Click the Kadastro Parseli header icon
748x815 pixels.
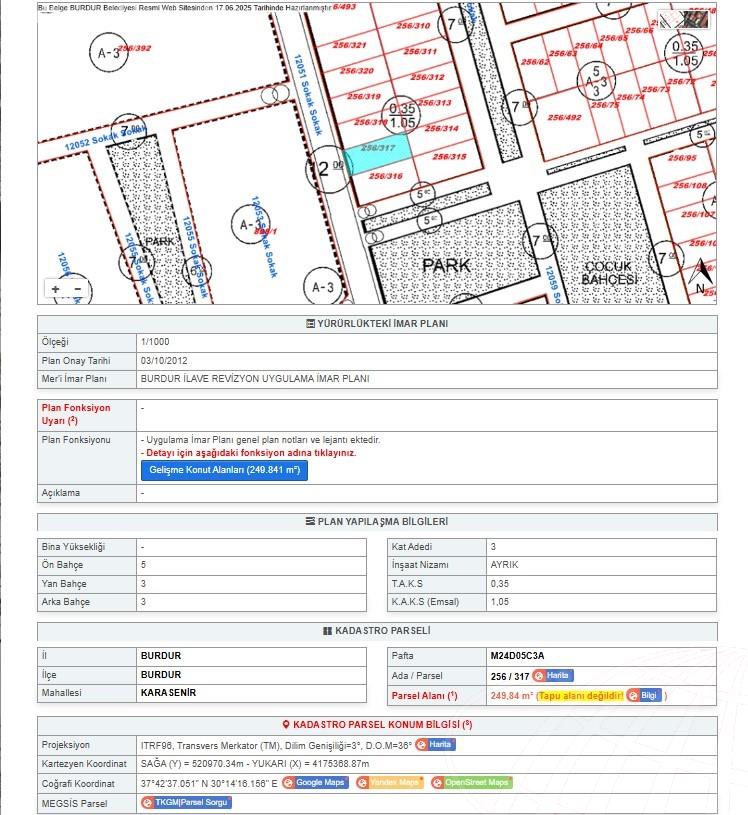327,630
